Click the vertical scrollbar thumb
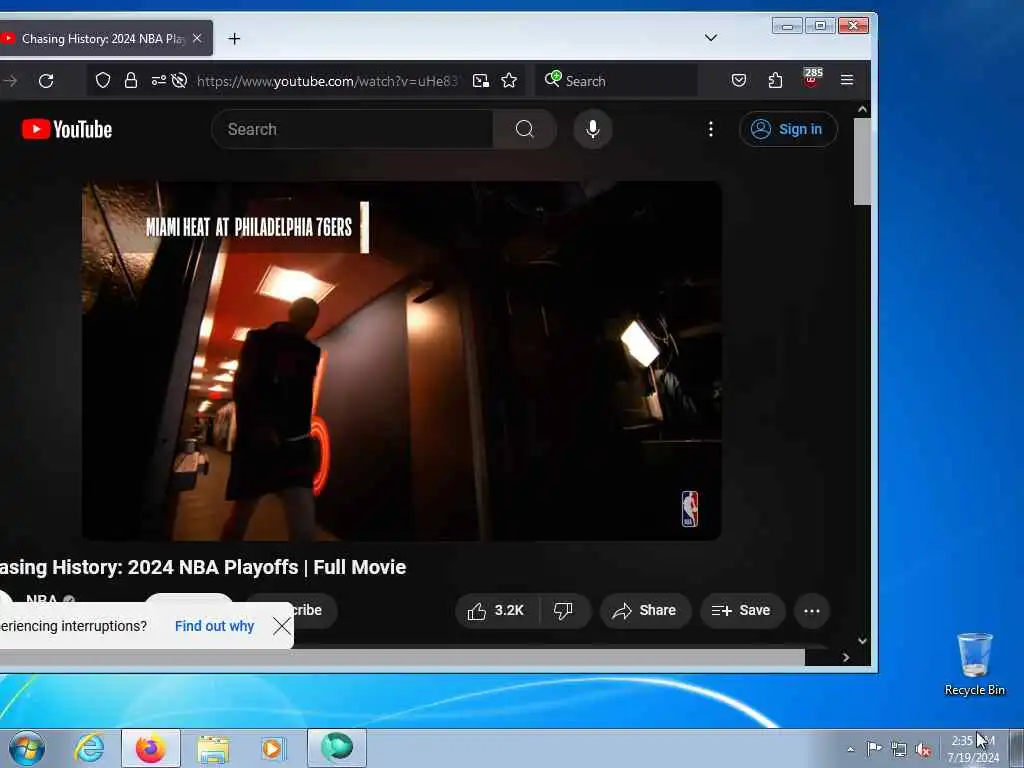Image resolution: width=1024 pixels, height=768 pixels. pos(862,161)
